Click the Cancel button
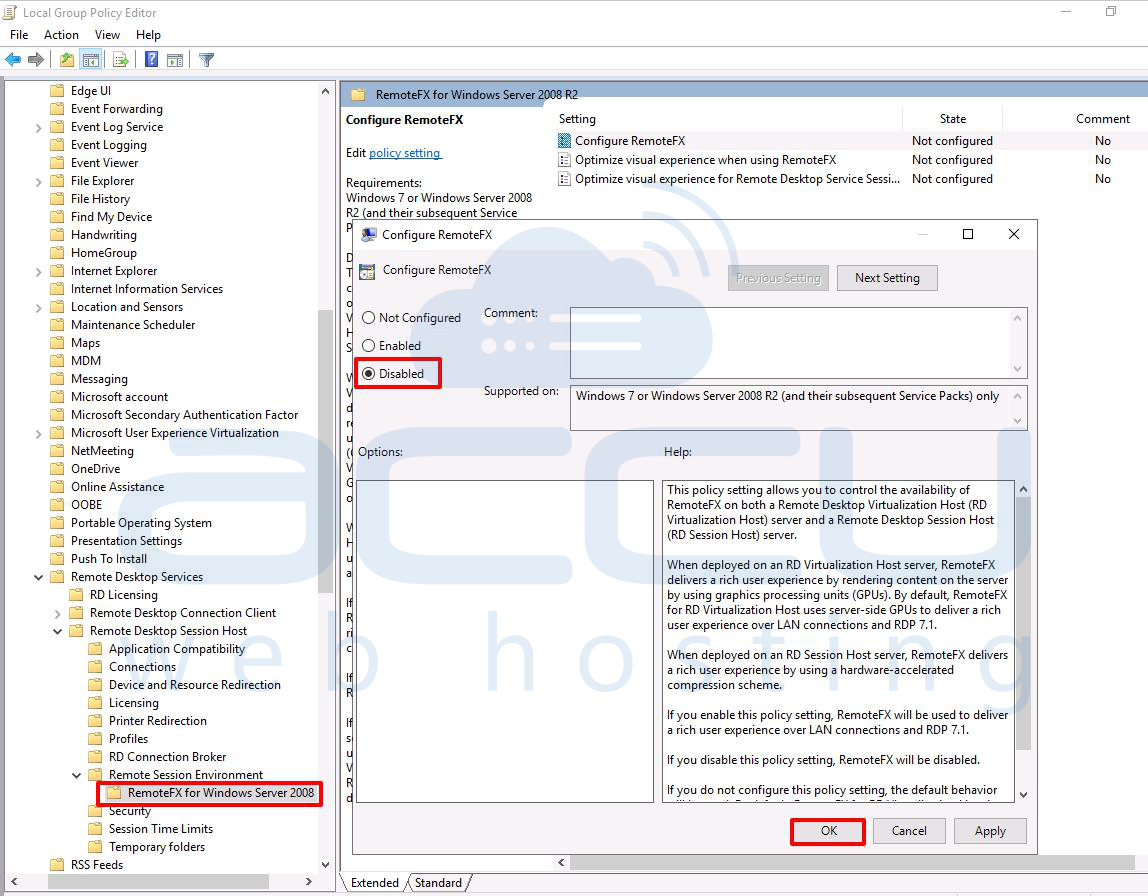This screenshot has width=1148, height=896. 909,831
